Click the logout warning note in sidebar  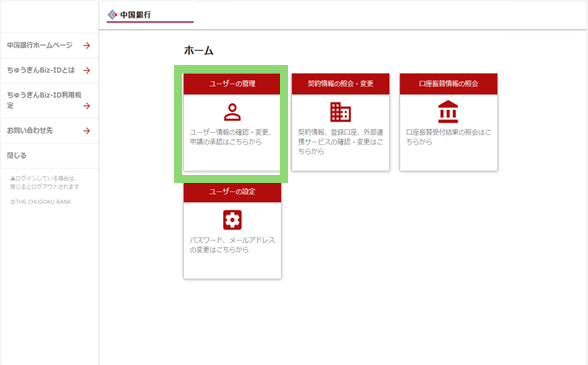pyautogui.click(x=45, y=182)
